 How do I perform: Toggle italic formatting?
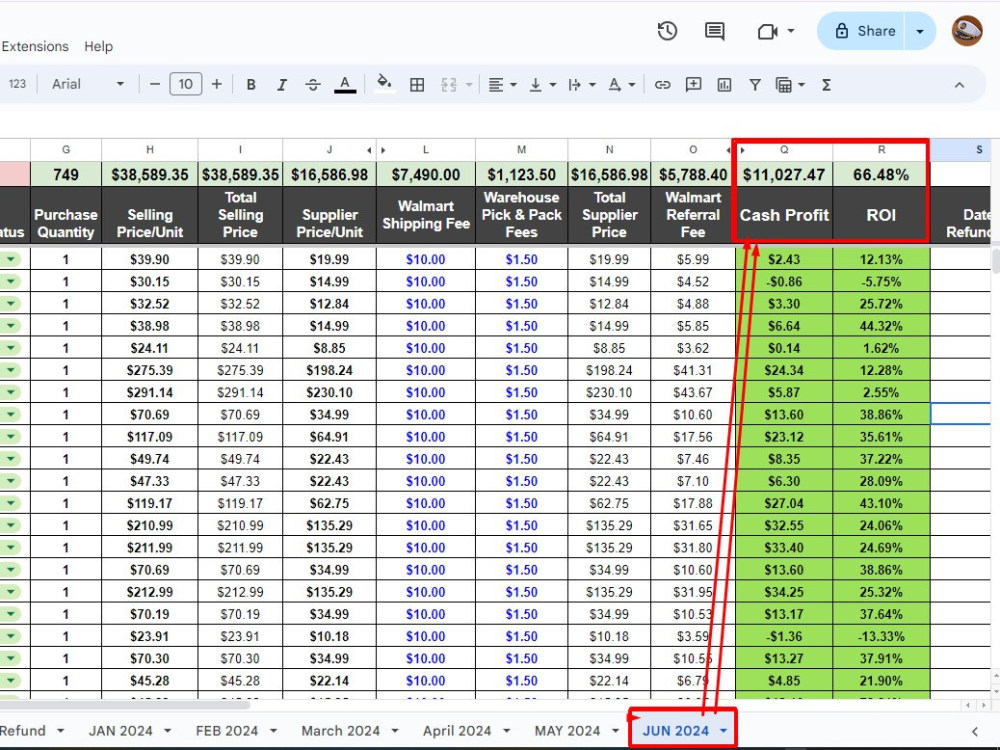(x=281, y=84)
